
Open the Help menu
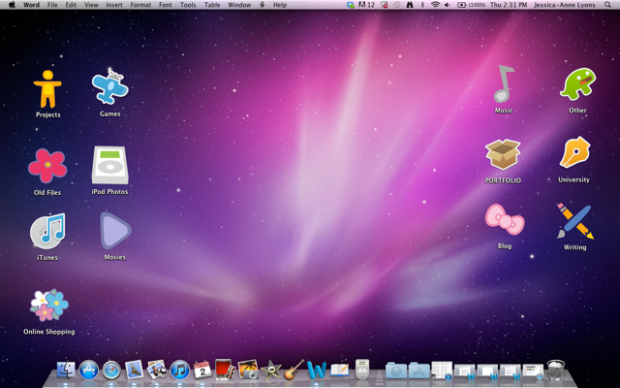pos(280,5)
